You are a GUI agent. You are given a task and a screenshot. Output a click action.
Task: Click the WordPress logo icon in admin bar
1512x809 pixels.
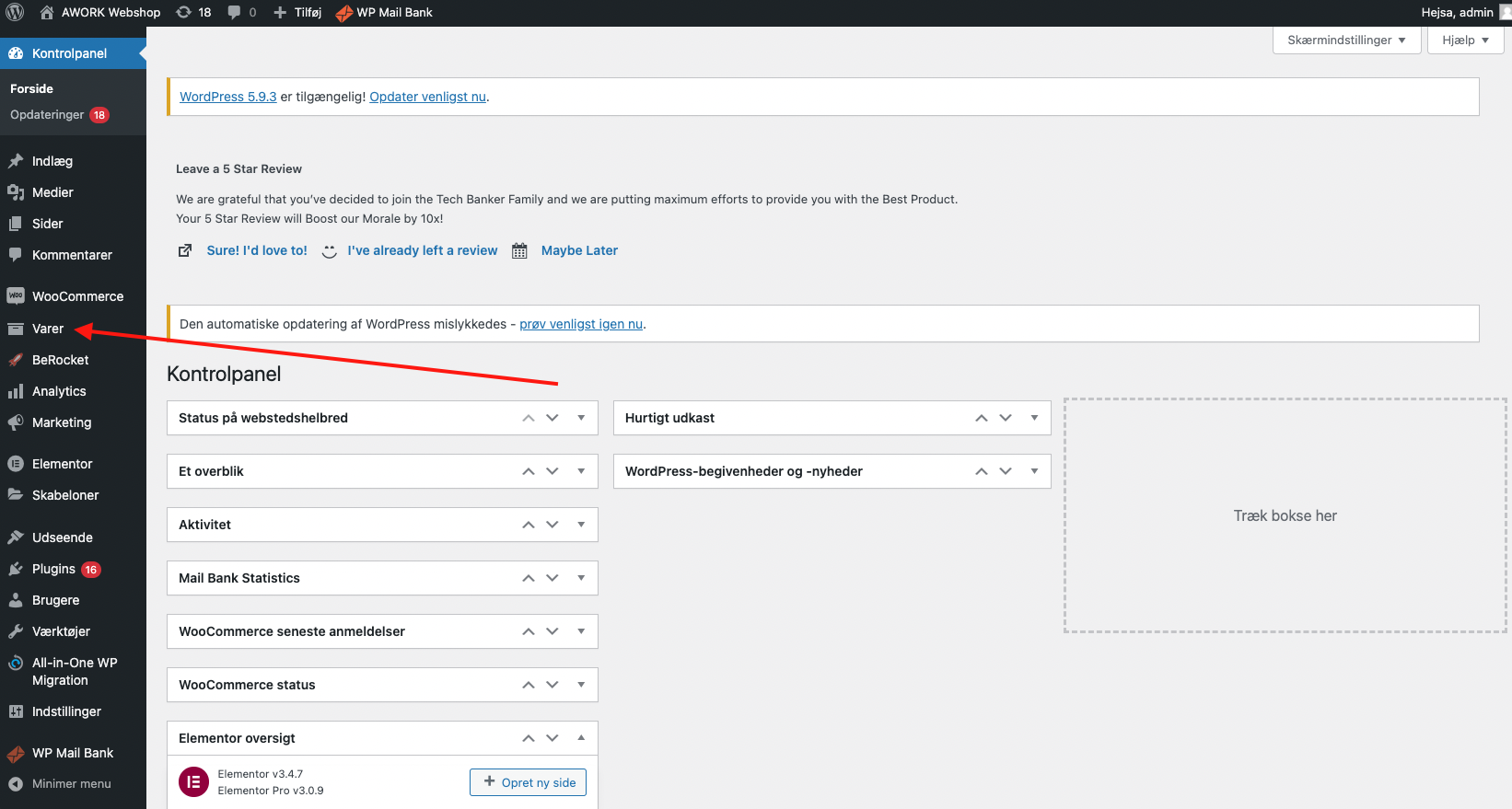(x=15, y=12)
